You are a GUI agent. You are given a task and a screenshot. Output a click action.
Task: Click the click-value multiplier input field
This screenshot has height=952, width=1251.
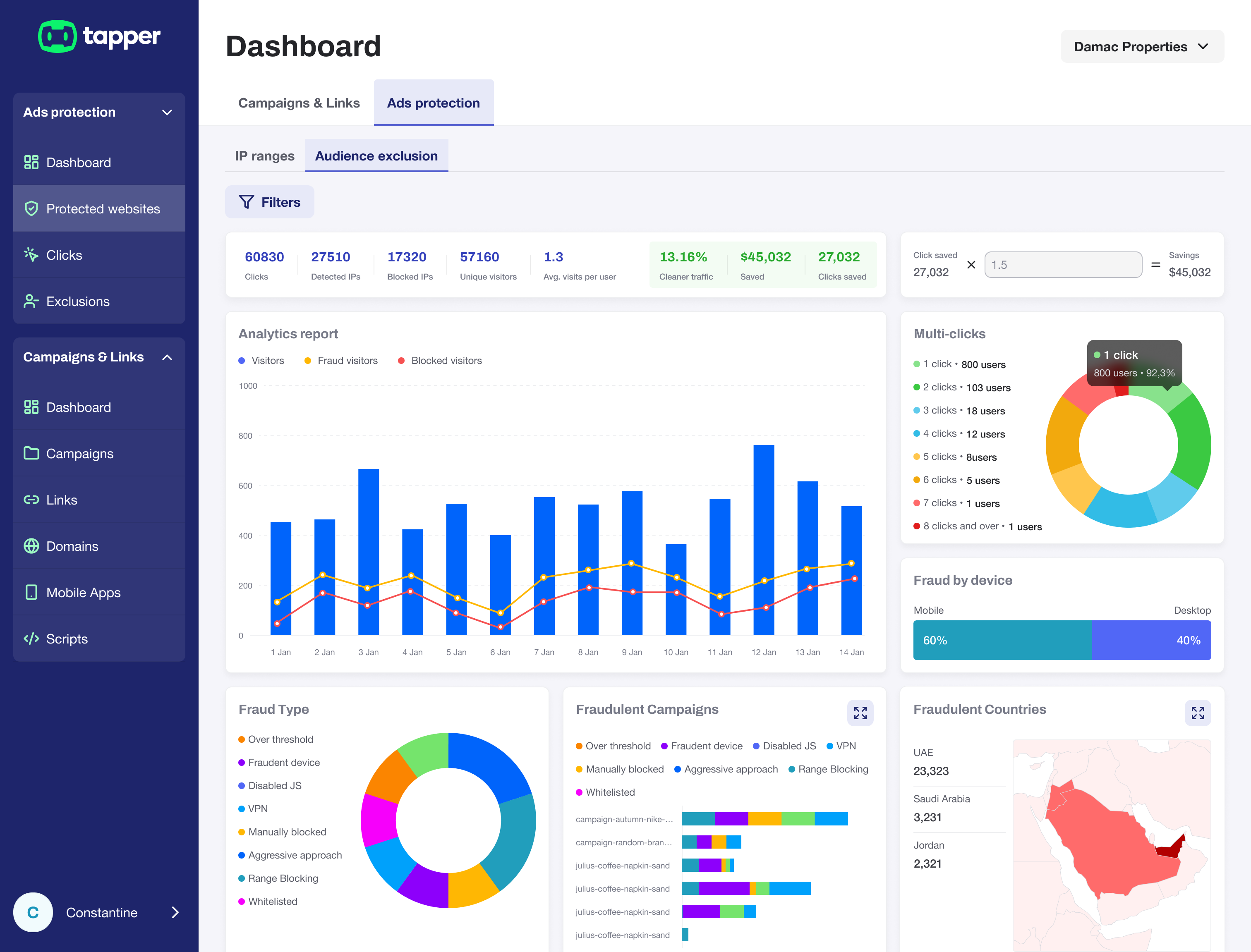click(1063, 265)
